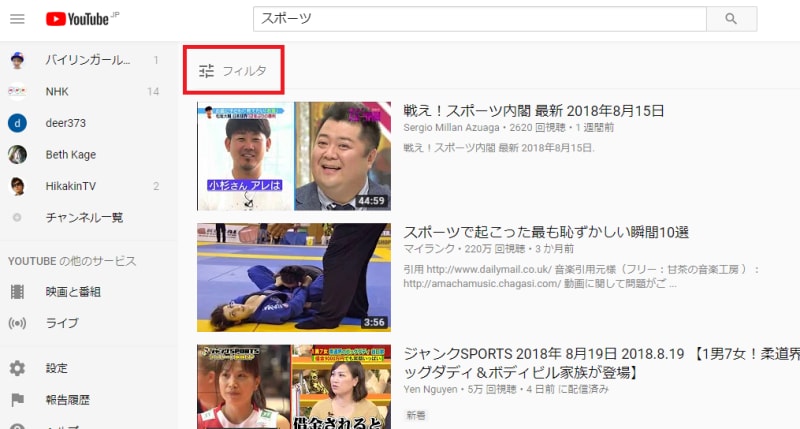The height and width of the screenshot is (429, 800).
Task: Play スポーツで起こった最も恥ずかしい瞬間 thumbnail
Action: (x=294, y=277)
